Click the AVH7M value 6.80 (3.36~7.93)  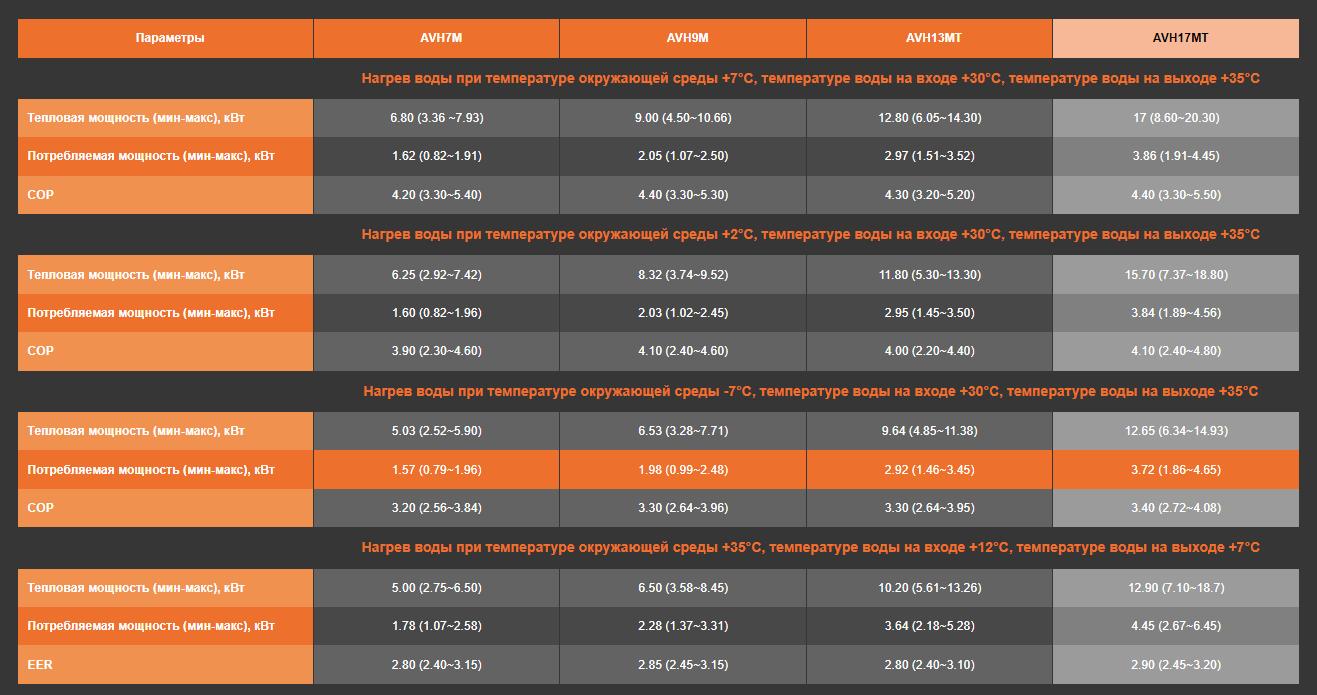tap(436, 118)
